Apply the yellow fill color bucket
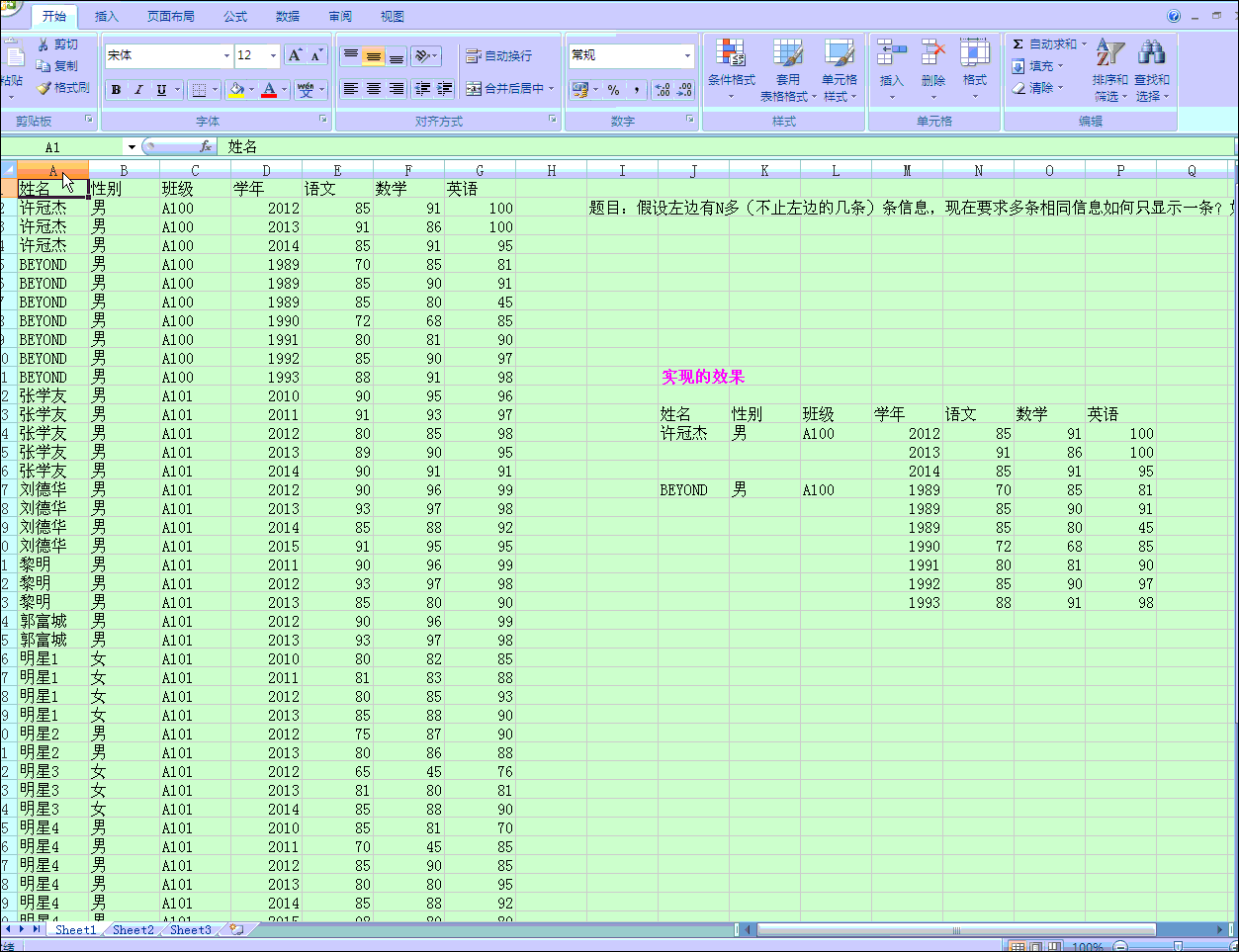 [x=236, y=90]
